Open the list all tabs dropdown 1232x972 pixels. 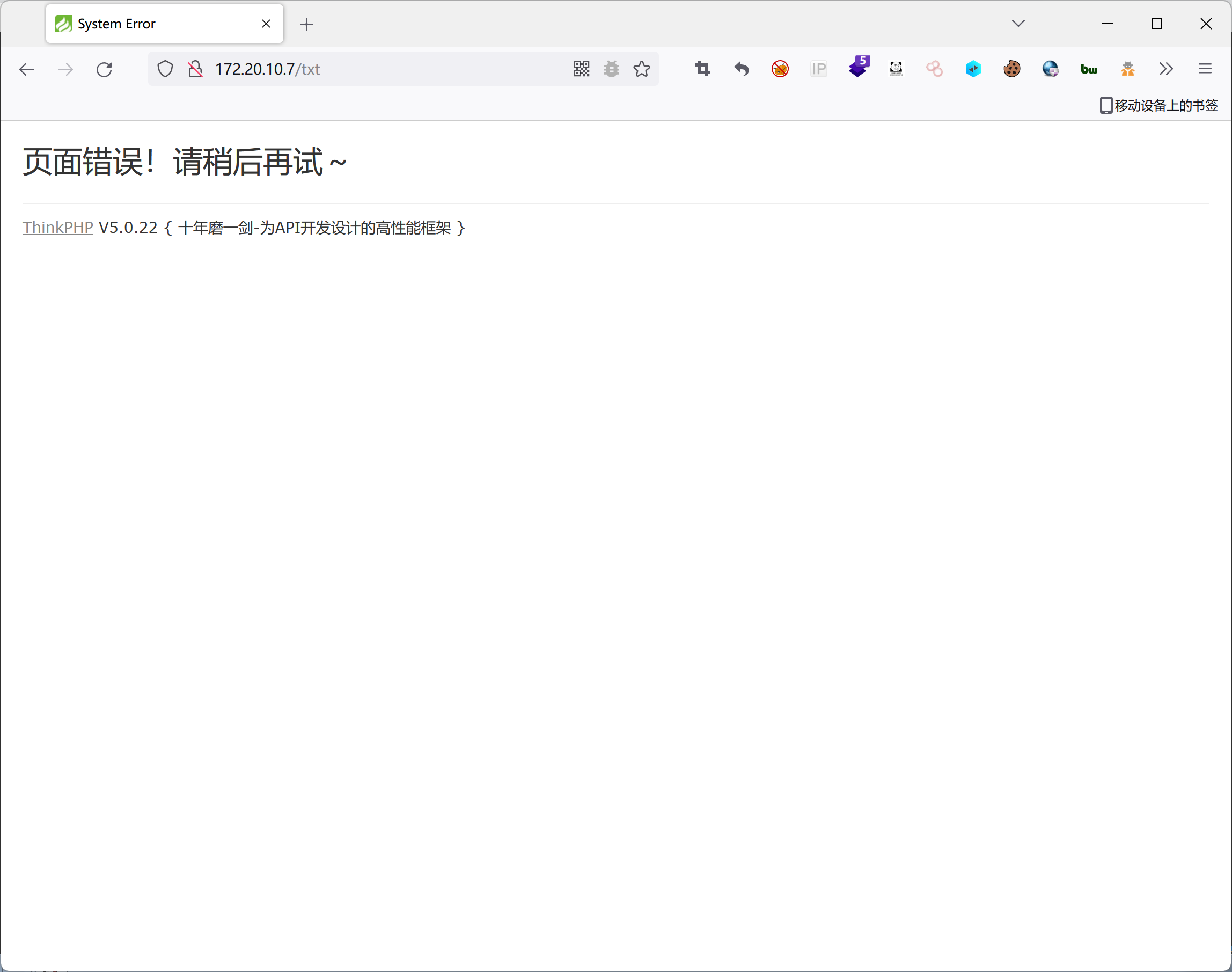pos(1018,23)
